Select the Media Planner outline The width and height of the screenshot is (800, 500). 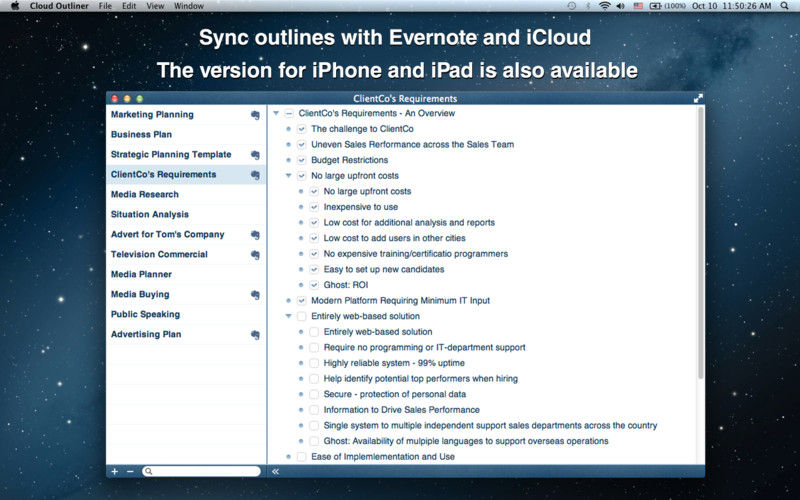(186, 274)
